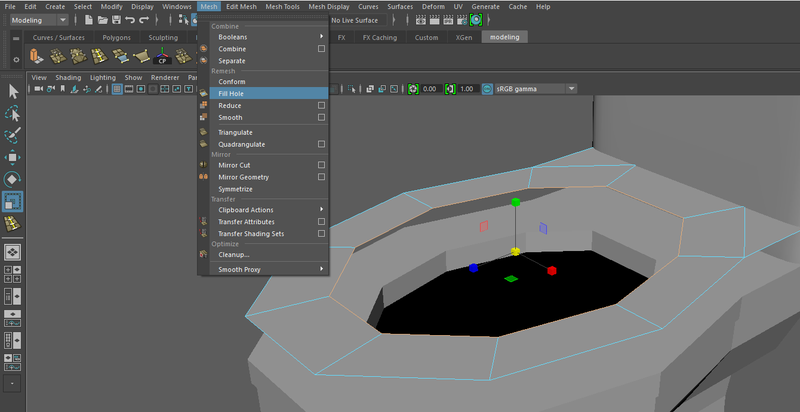Click the Open Scene folder icon
Image resolution: width=800 pixels, height=412 pixels.
(x=103, y=20)
